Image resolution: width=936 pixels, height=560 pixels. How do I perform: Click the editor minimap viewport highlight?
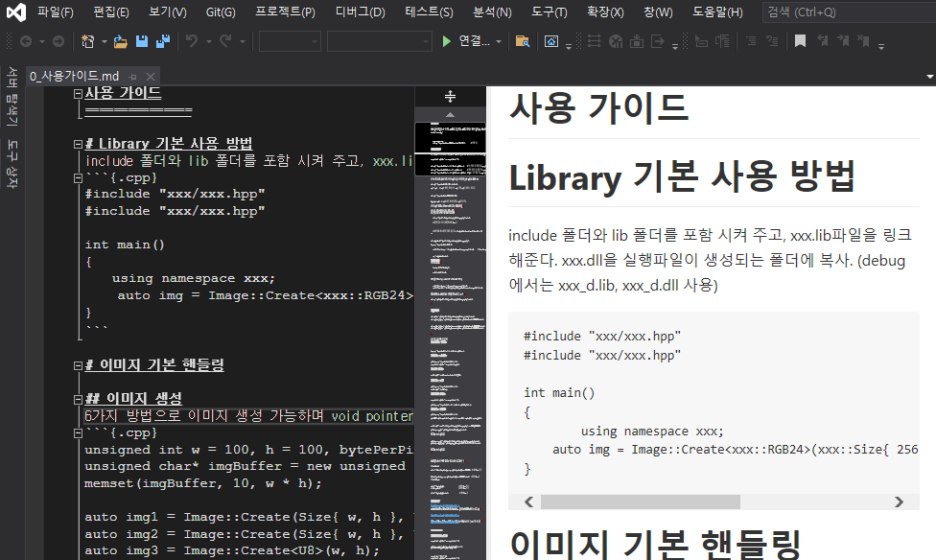(x=450, y=149)
